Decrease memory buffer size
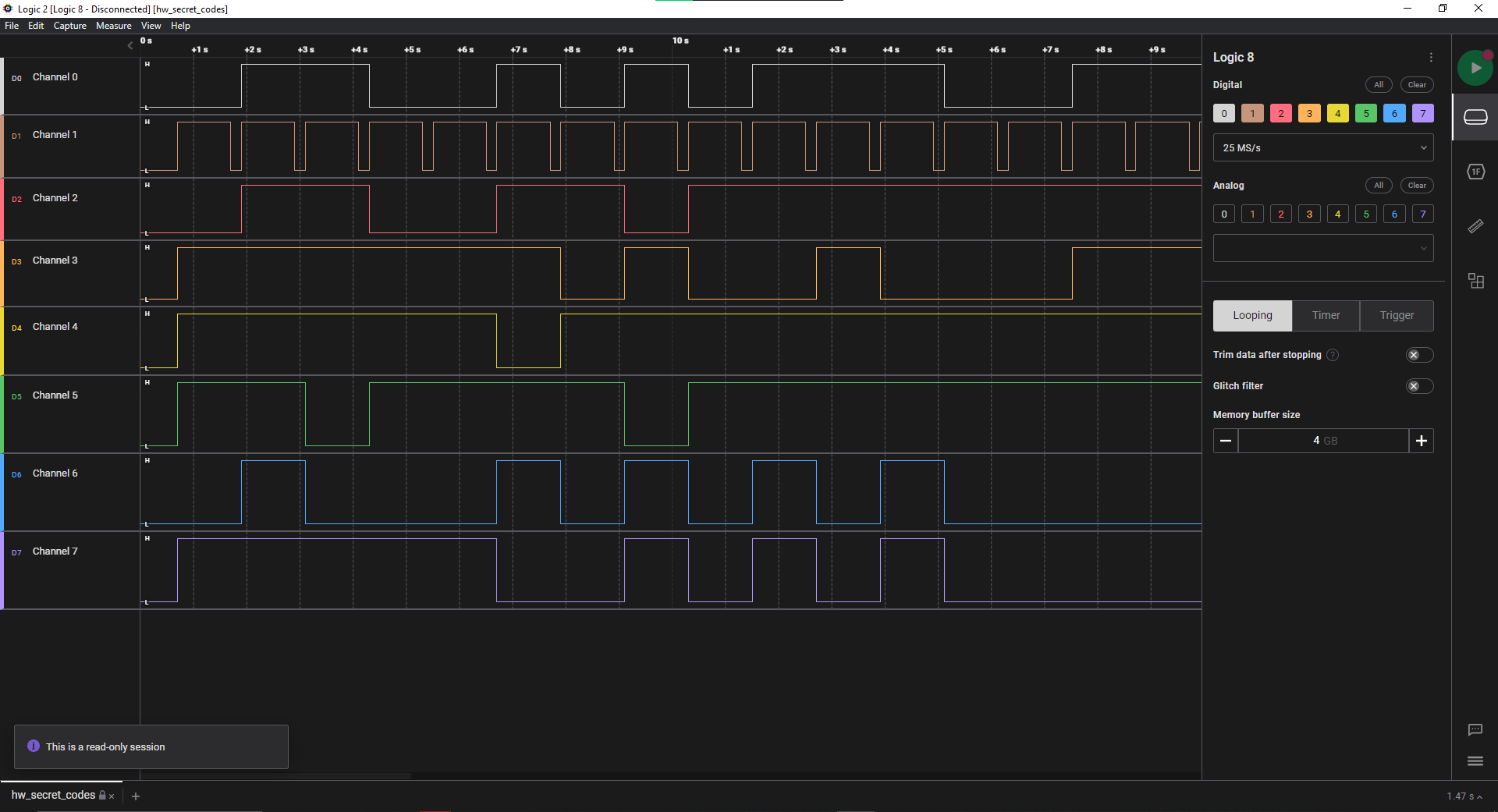1498x812 pixels. [x=1226, y=441]
